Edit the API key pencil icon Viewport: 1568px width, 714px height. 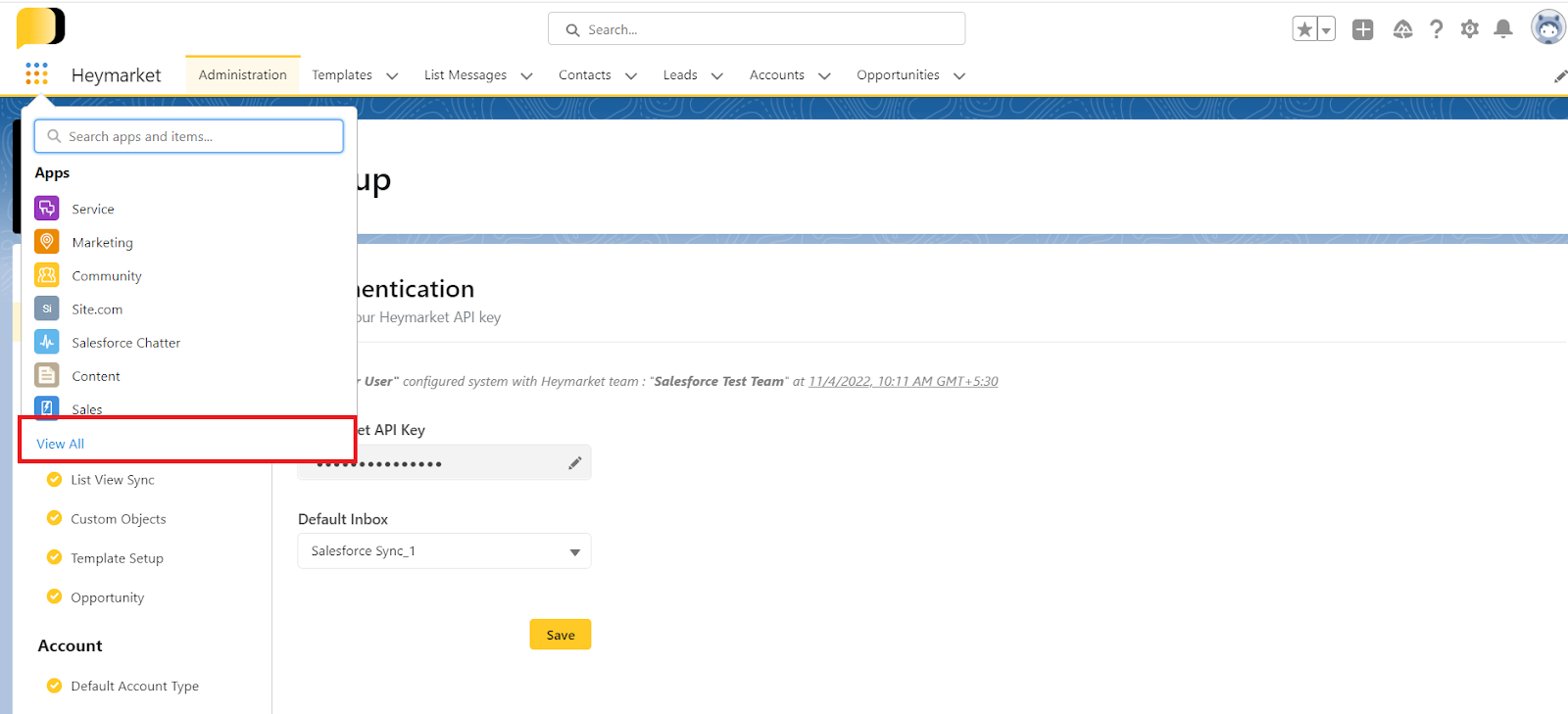click(575, 463)
